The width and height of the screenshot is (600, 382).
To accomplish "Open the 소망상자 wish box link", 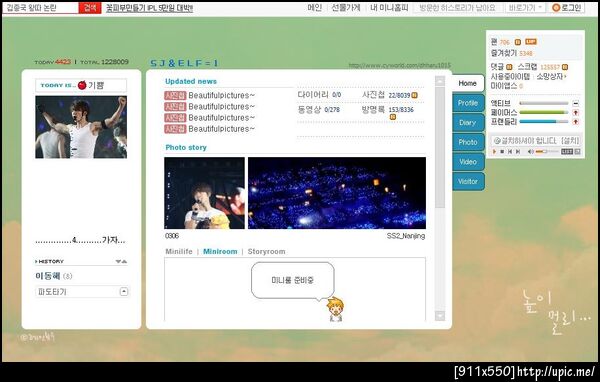I will pos(551,76).
